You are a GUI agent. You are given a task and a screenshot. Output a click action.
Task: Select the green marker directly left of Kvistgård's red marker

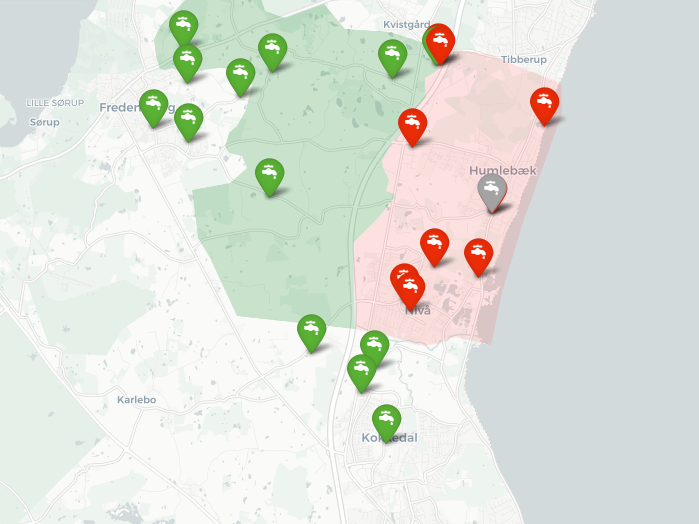coord(392,57)
